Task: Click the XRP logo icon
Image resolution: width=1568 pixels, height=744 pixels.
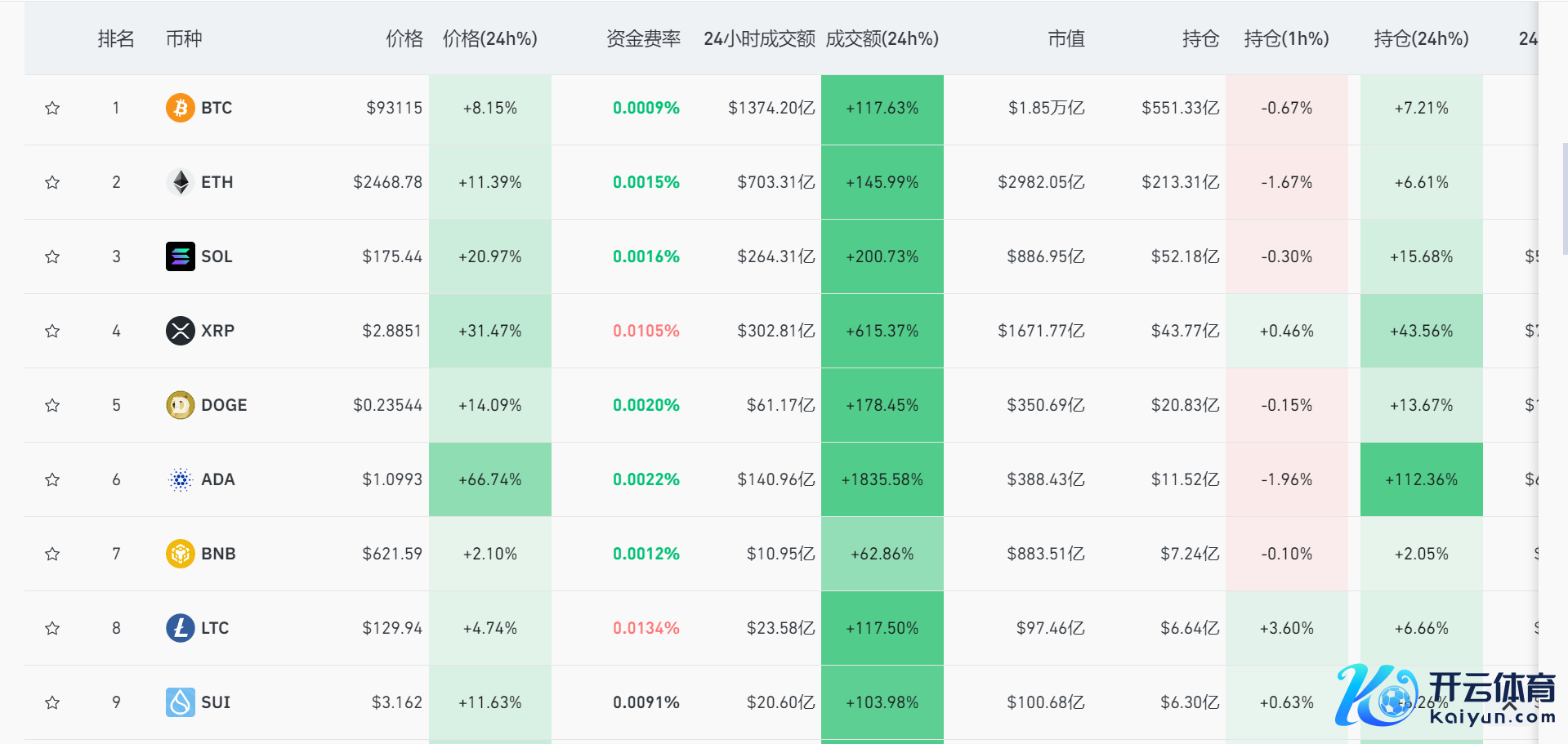Action: 180,331
